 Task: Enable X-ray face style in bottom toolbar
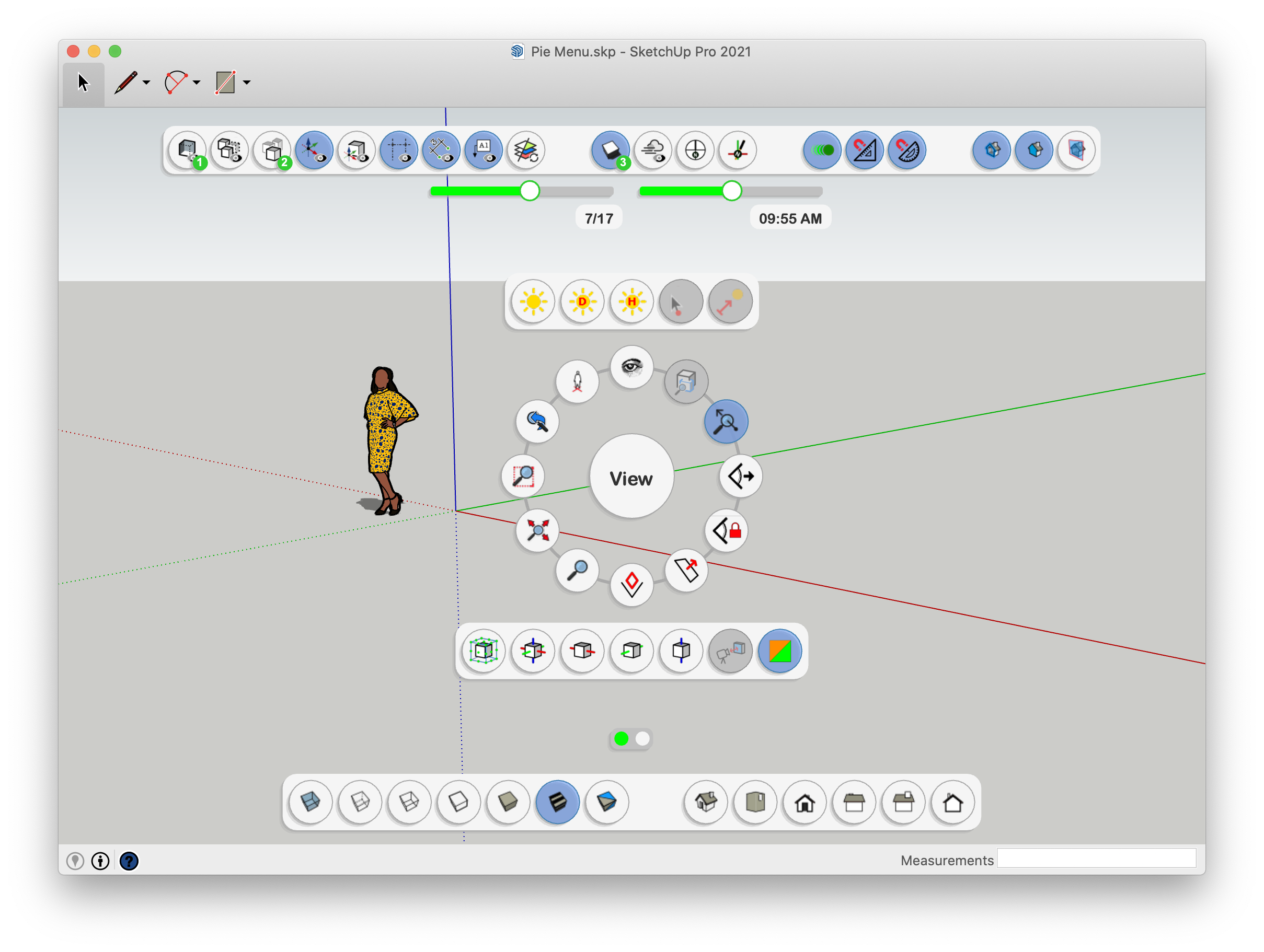click(311, 803)
